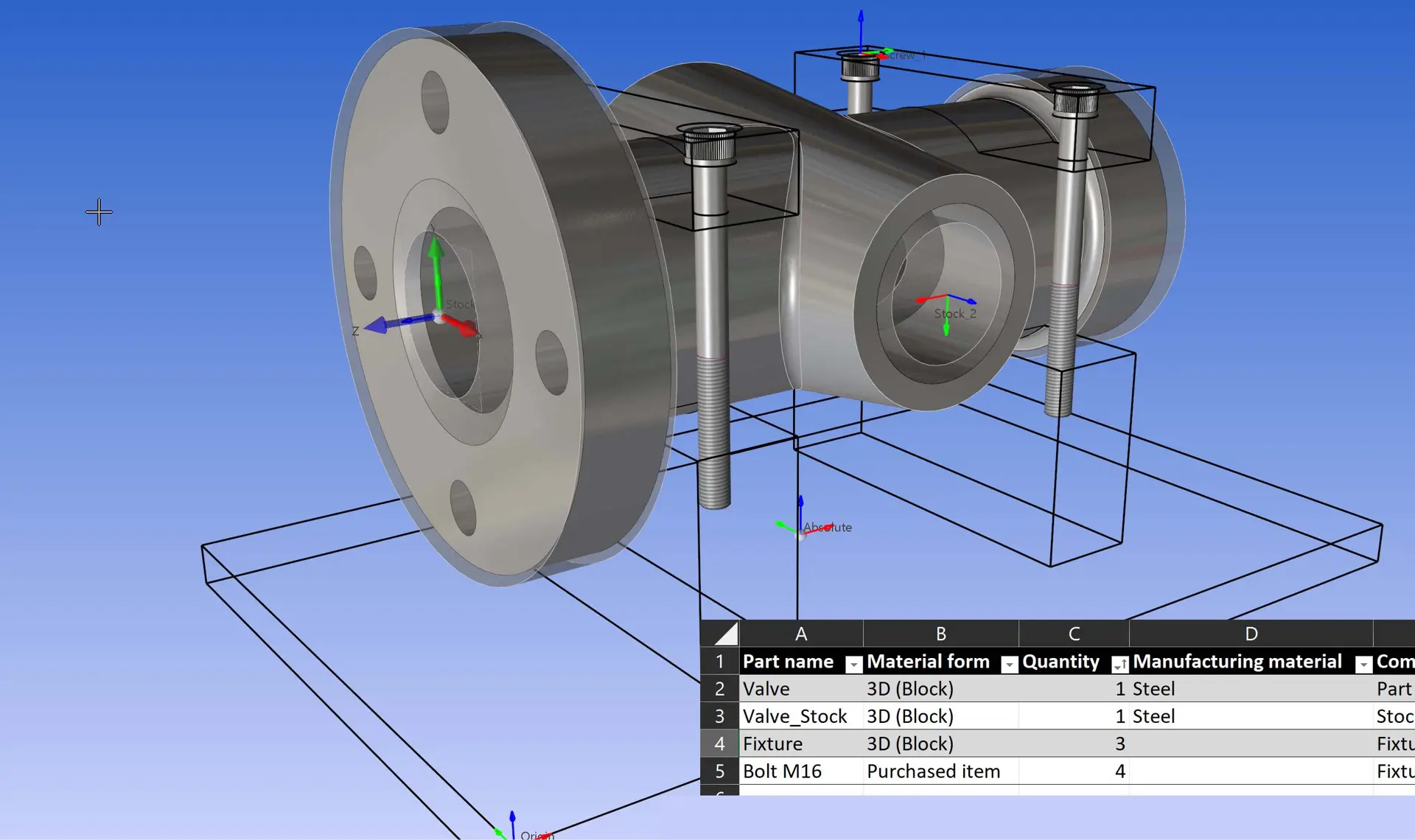Click the 'Stock_2' coordinate system label
The image size is (1415, 840).
click(x=955, y=314)
